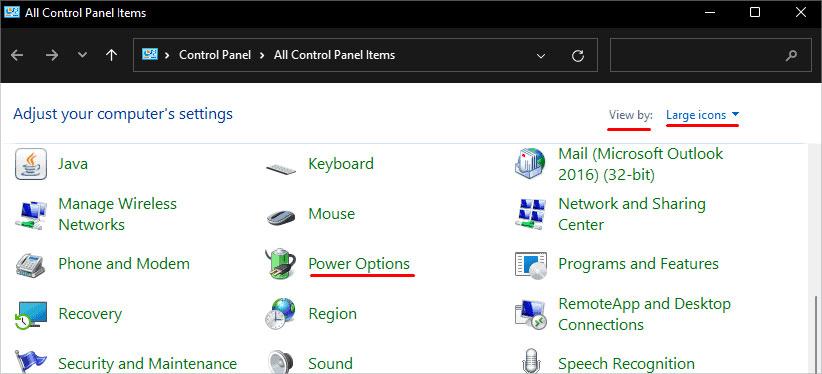
Task: Open the Speech Recognition microphone icon
Action: (531, 361)
